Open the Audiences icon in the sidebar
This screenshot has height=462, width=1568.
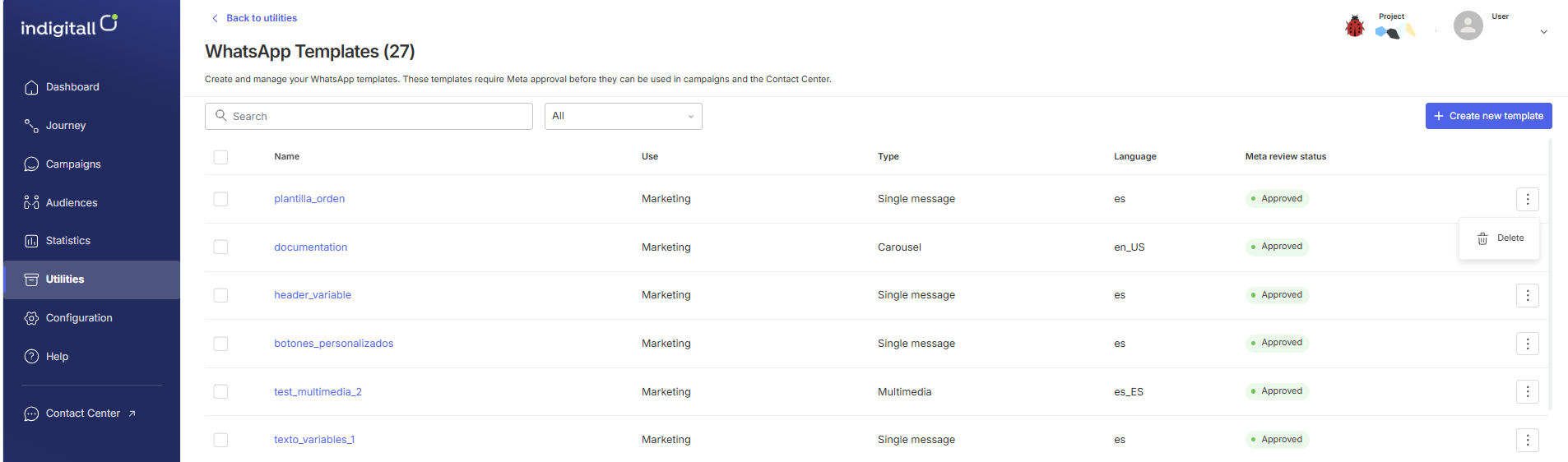(x=31, y=202)
